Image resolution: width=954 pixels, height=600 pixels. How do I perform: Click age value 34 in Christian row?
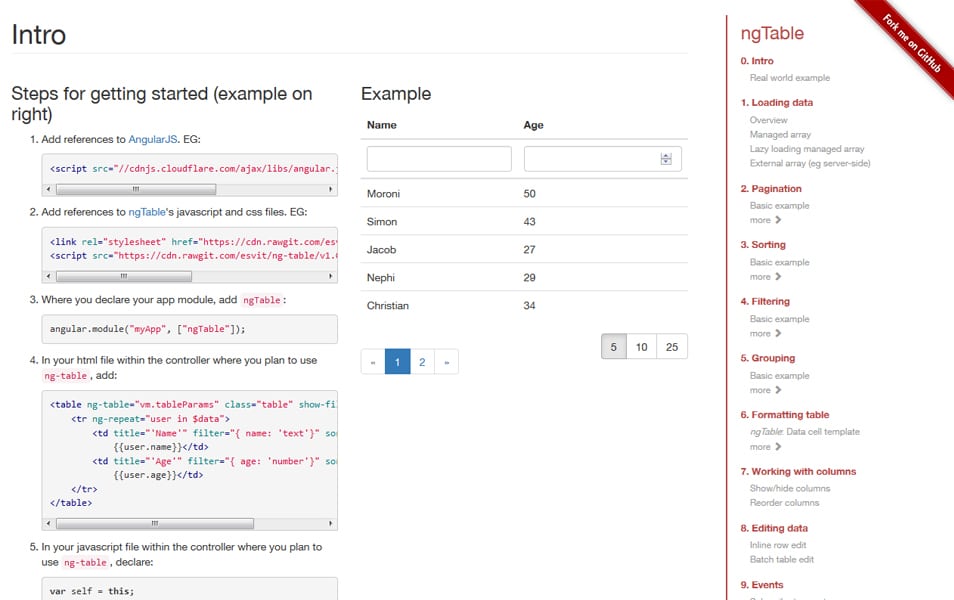(529, 305)
